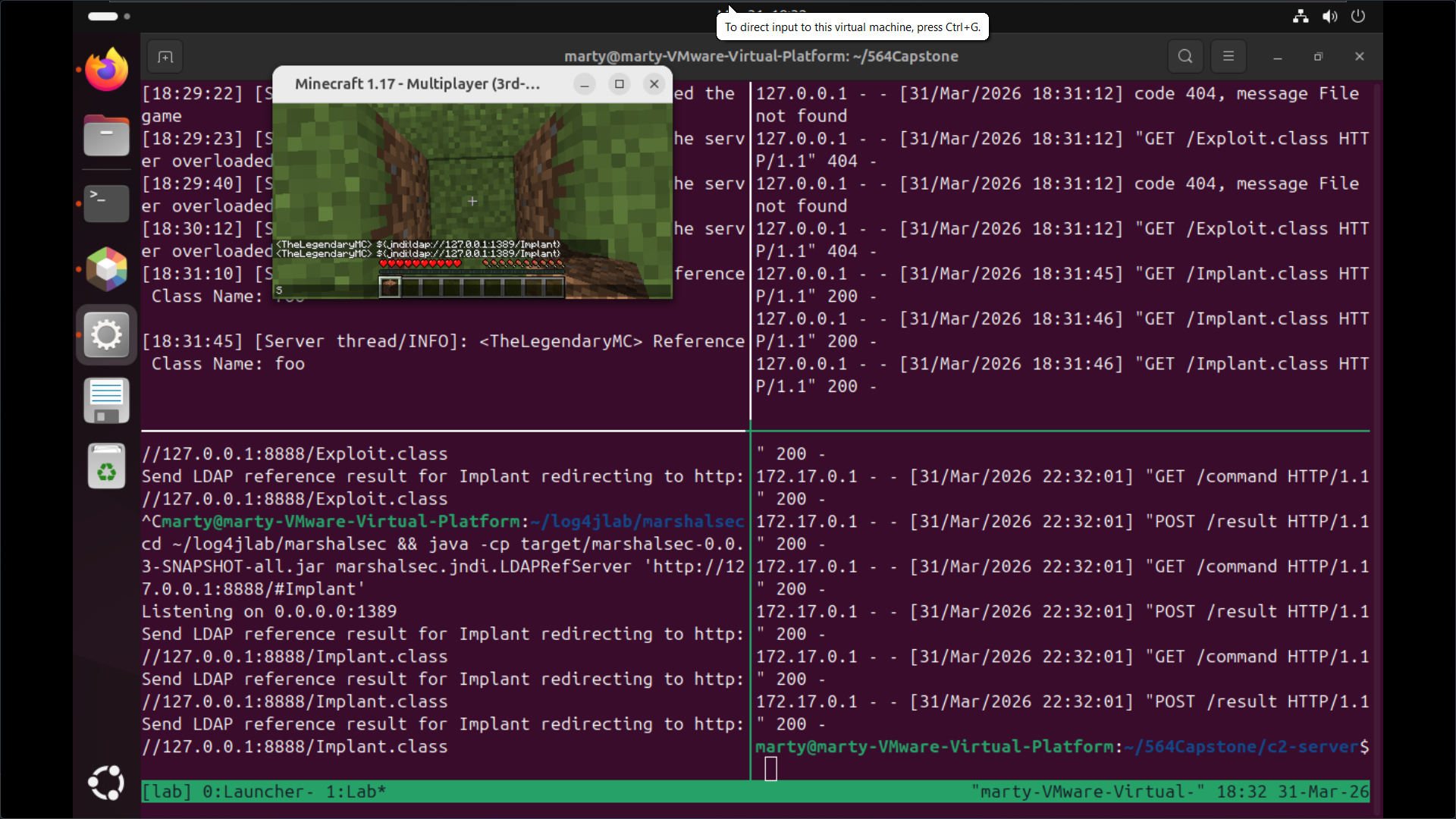
Task: Open the power menu icon in the top bar
Action: click(1358, 16)
